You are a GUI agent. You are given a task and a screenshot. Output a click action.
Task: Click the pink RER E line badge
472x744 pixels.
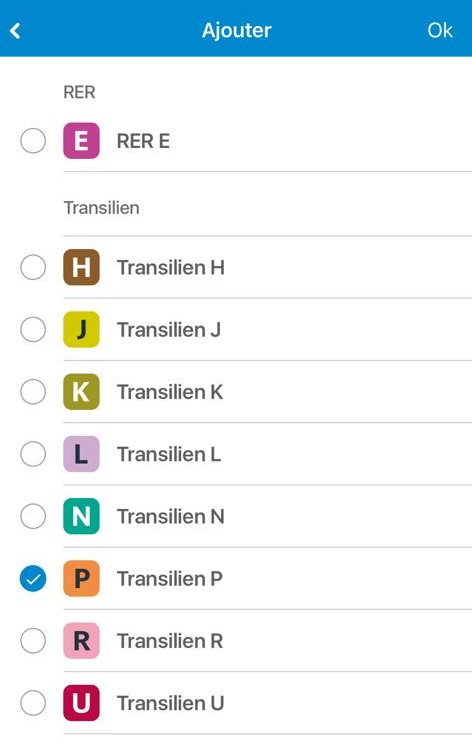tap(81, 141)
